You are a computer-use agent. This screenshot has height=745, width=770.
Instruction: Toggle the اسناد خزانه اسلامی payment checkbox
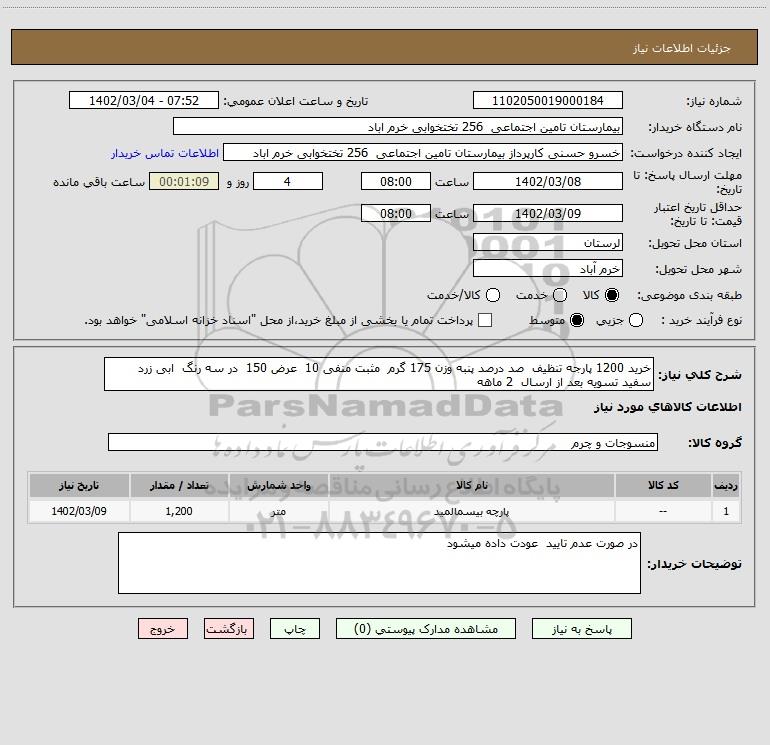point(485,320)
